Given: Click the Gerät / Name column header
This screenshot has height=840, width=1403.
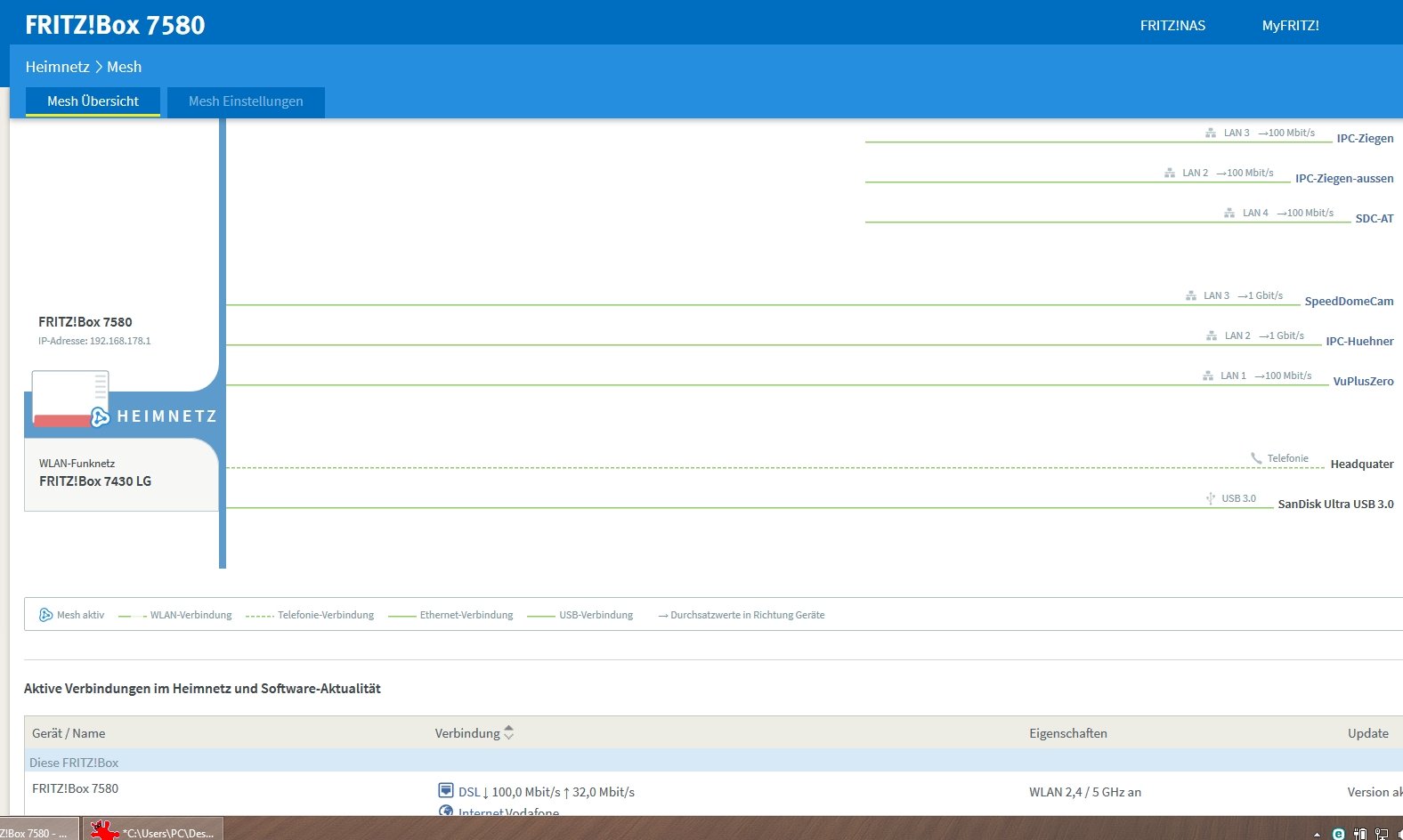Looking at the screenshot, I should 69,733.
